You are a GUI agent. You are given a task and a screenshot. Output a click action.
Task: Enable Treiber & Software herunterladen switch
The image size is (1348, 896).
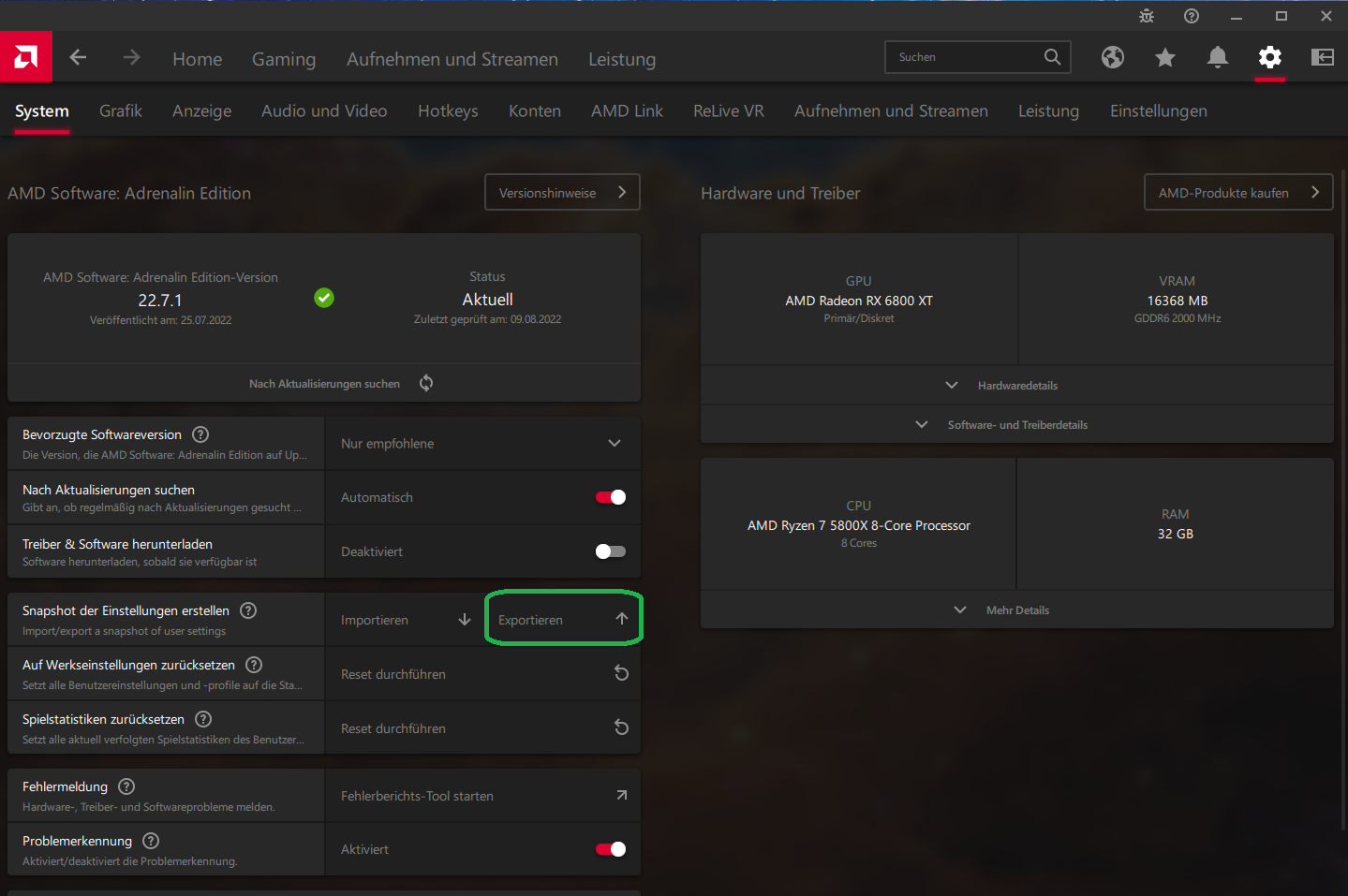[611, 551]
